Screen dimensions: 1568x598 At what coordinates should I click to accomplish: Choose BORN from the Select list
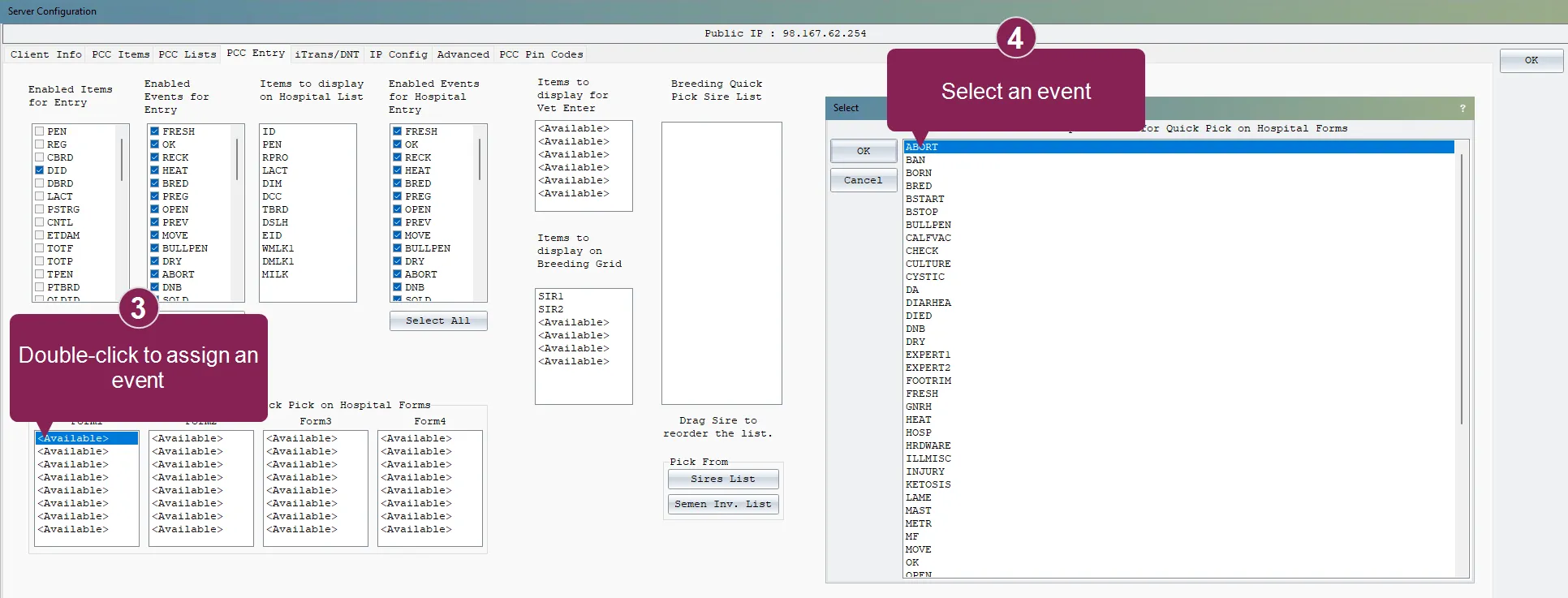[919, 173]
